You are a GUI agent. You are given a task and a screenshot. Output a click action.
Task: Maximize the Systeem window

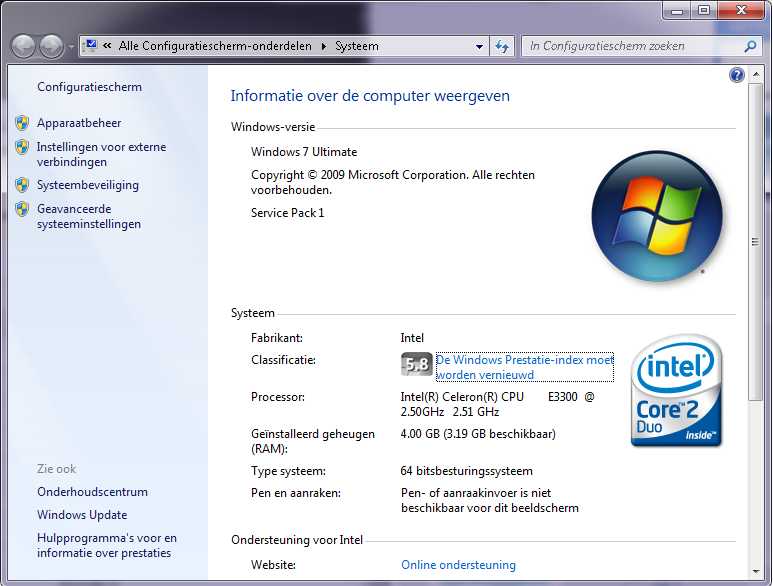tap(703, 10)
